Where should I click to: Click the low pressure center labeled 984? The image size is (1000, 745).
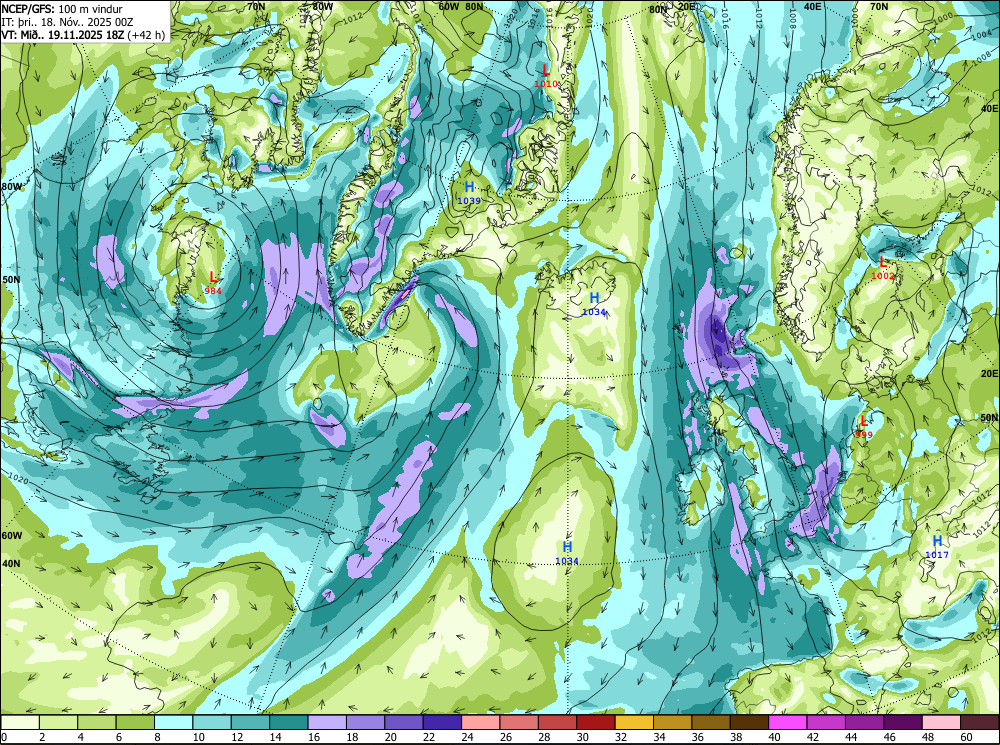213,282
